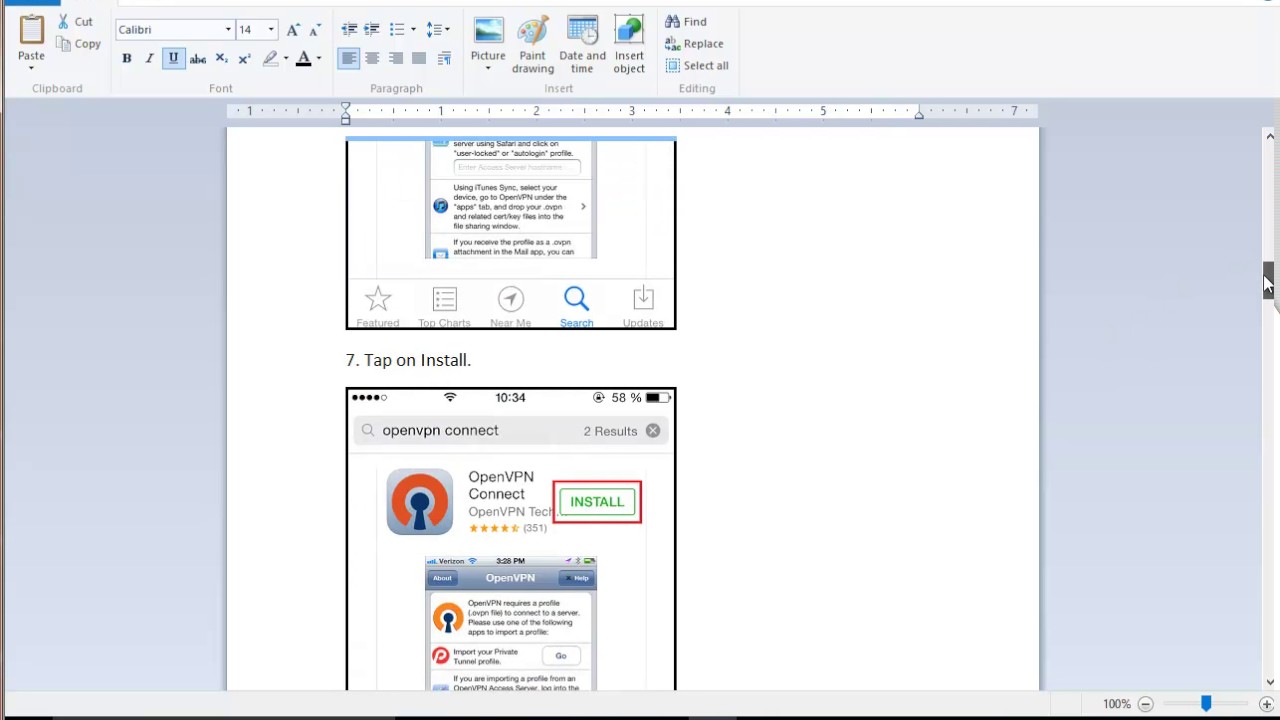Toggle subscript formatting
This screenshot has width=1280, height=720.
[221, 59]
